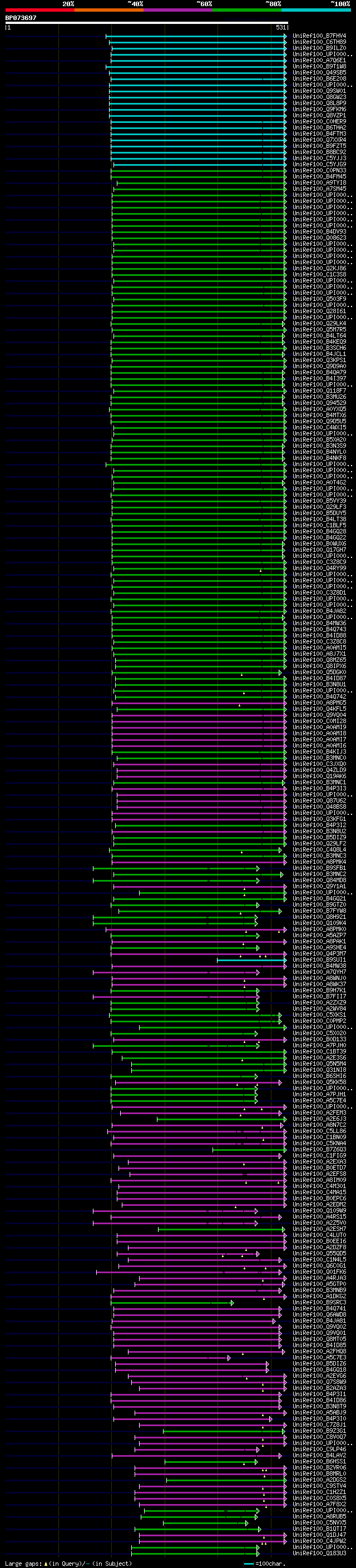Select label UniRef100_Q4ZLD9
This screenshot has height=1568, width=356.
319,770
